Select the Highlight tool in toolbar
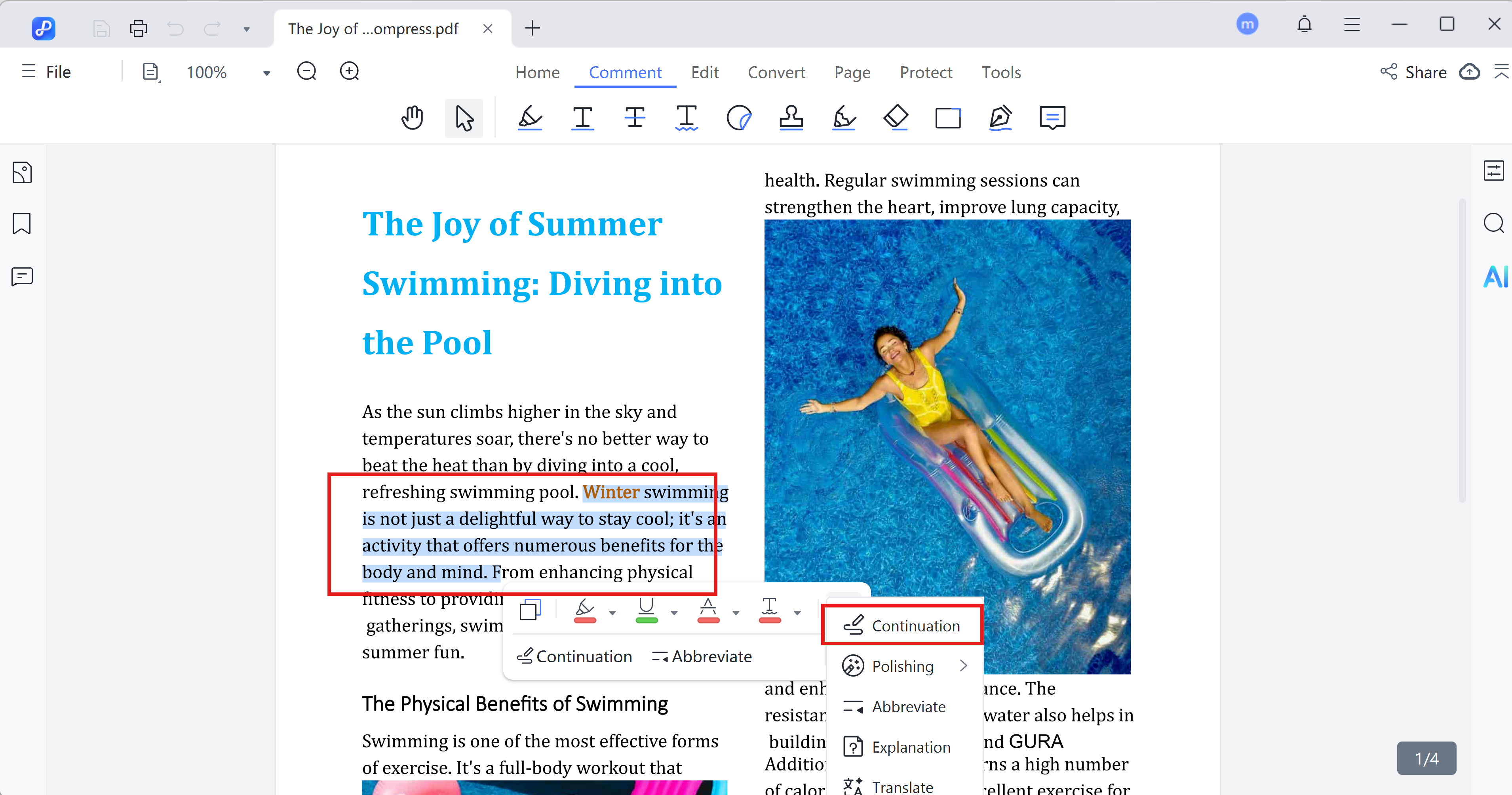Viewport: 1512px width, 795px height. 529,118
